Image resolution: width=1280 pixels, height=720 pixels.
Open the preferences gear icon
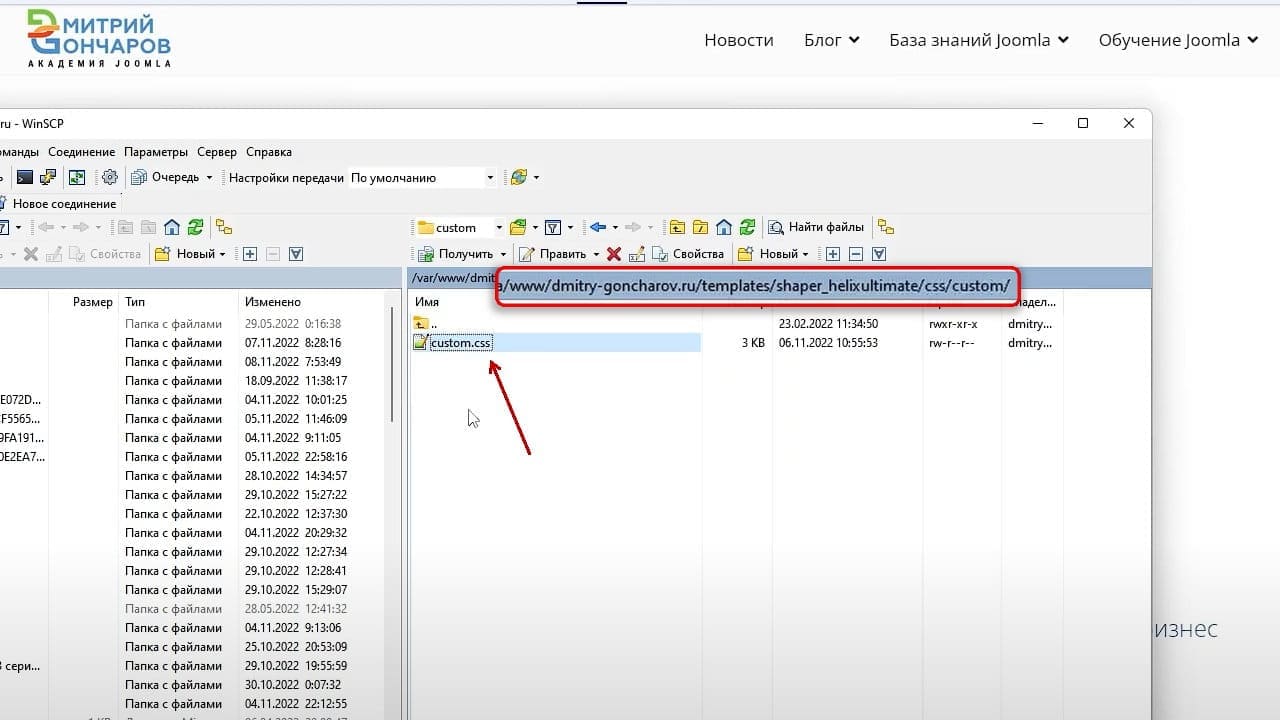click(x=110, y=177)
